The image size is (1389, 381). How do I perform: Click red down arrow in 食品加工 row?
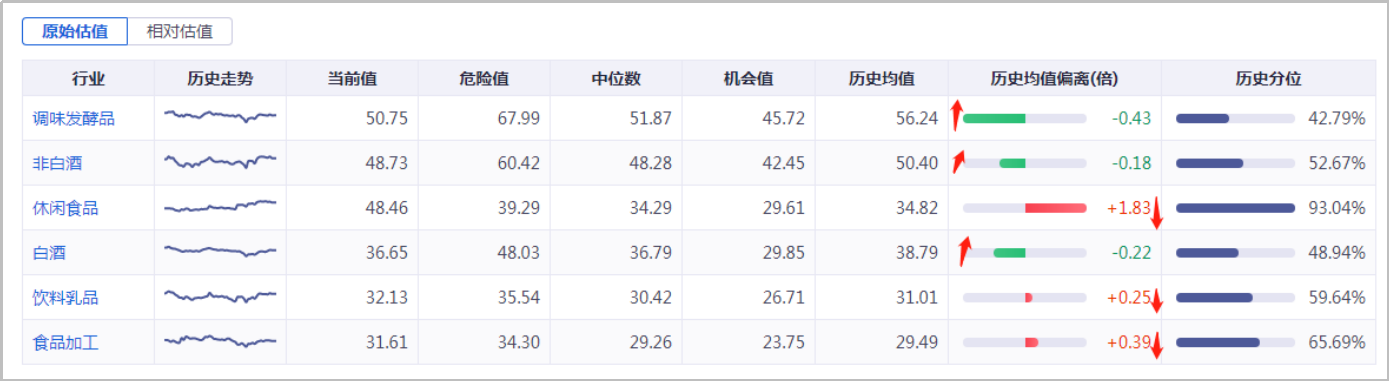1157,344
